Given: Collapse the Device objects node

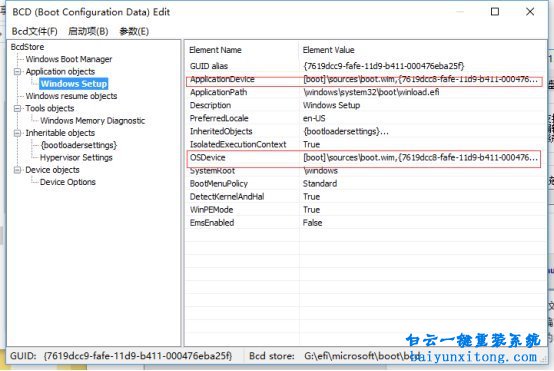Looking at the screenshot, I should (x=17, y=170).
